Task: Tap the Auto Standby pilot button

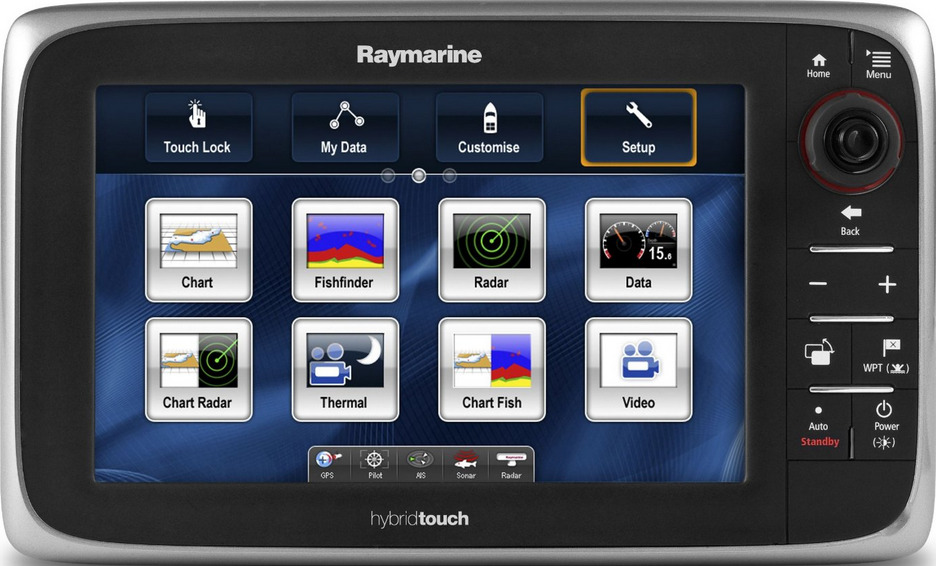Action: click(x=820, y=427)
